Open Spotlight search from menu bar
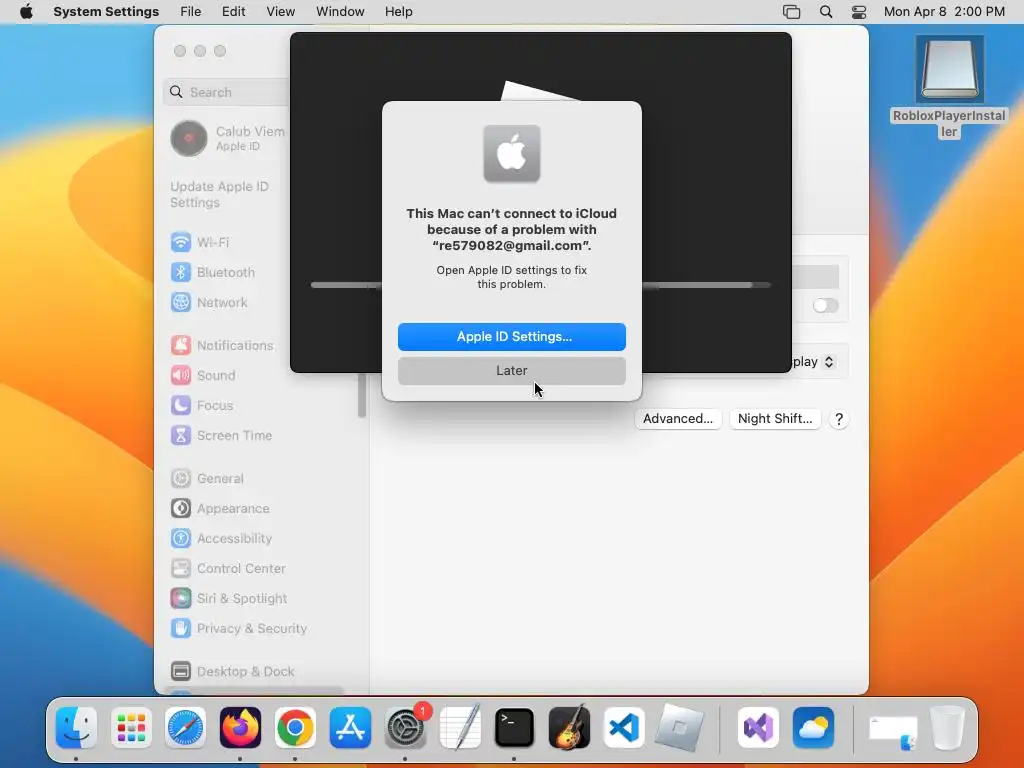1024x768 pixels. coord(826,12)
